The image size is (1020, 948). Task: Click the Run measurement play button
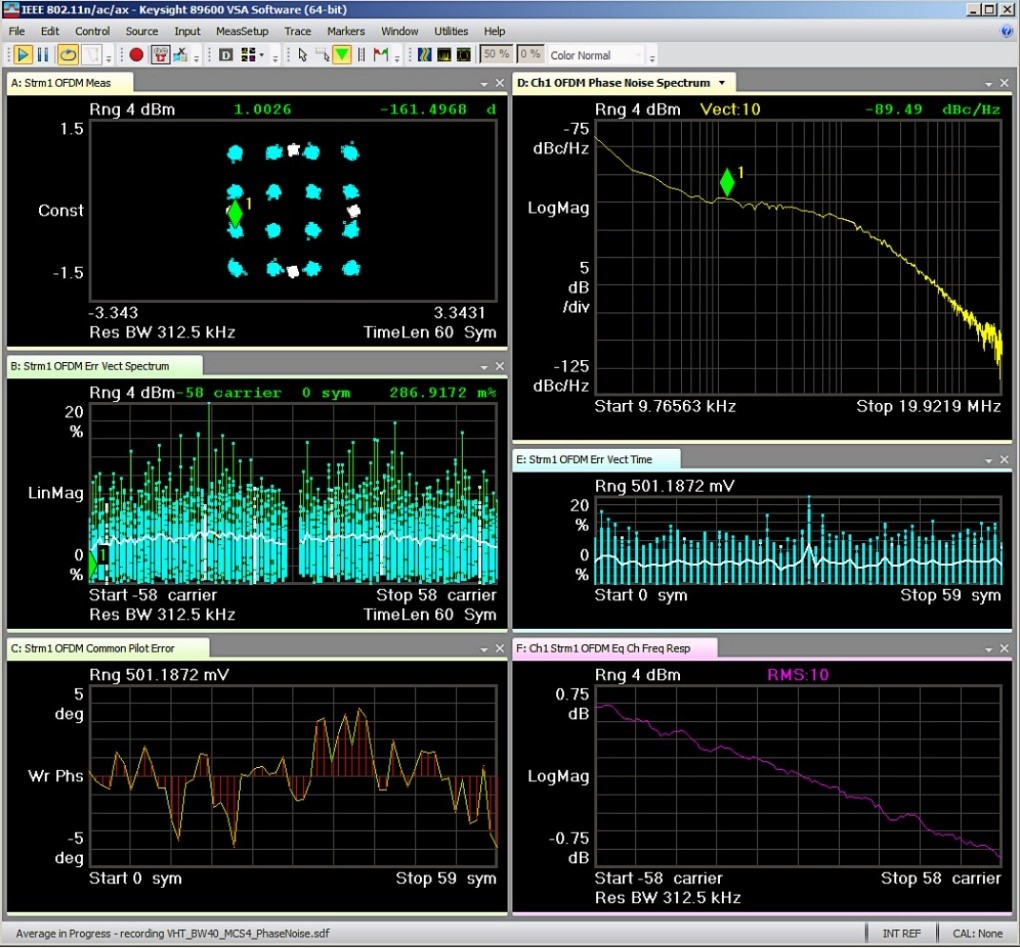coord(22,54)
